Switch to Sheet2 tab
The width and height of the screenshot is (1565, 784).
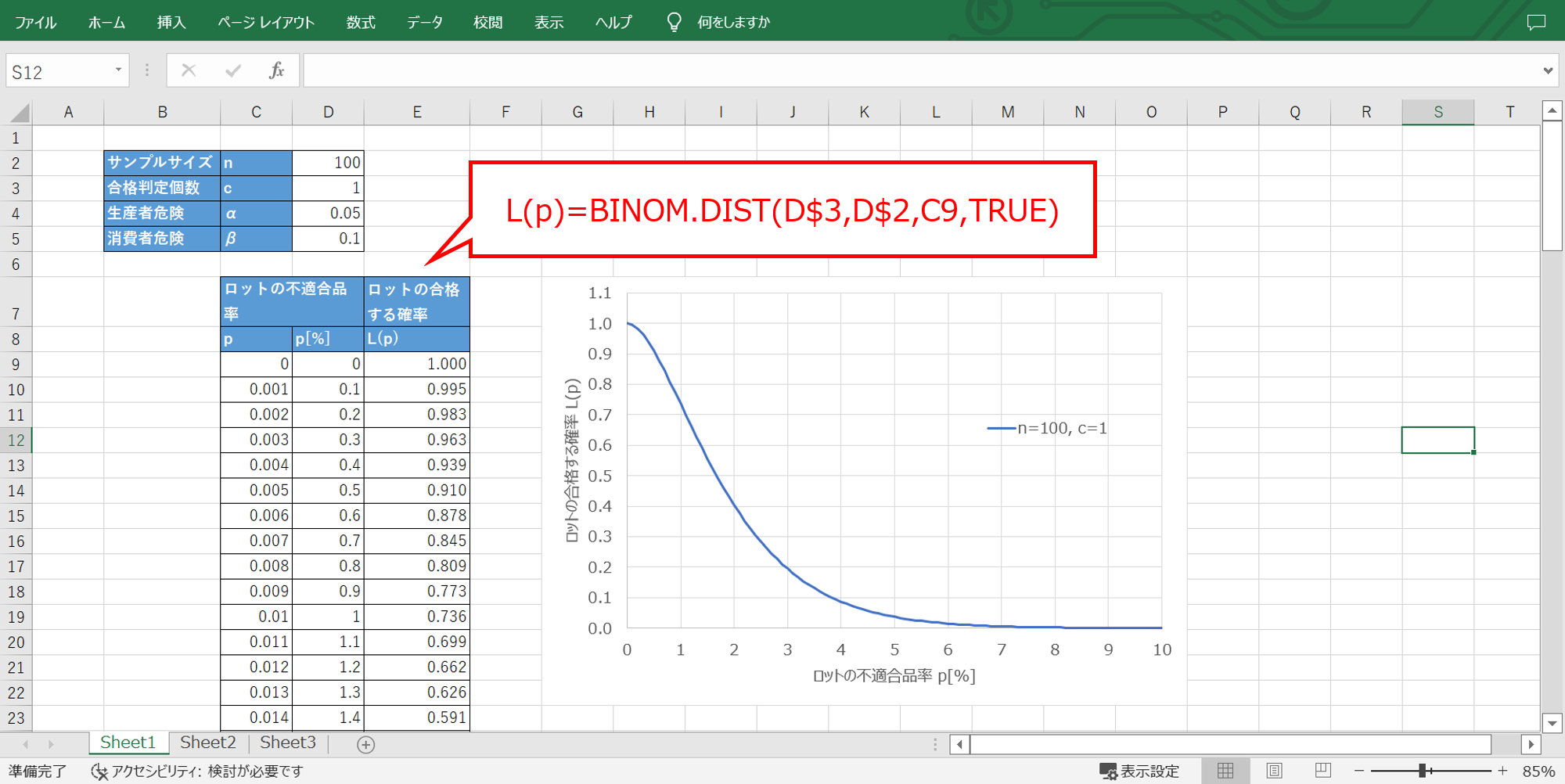pos(207,743)
